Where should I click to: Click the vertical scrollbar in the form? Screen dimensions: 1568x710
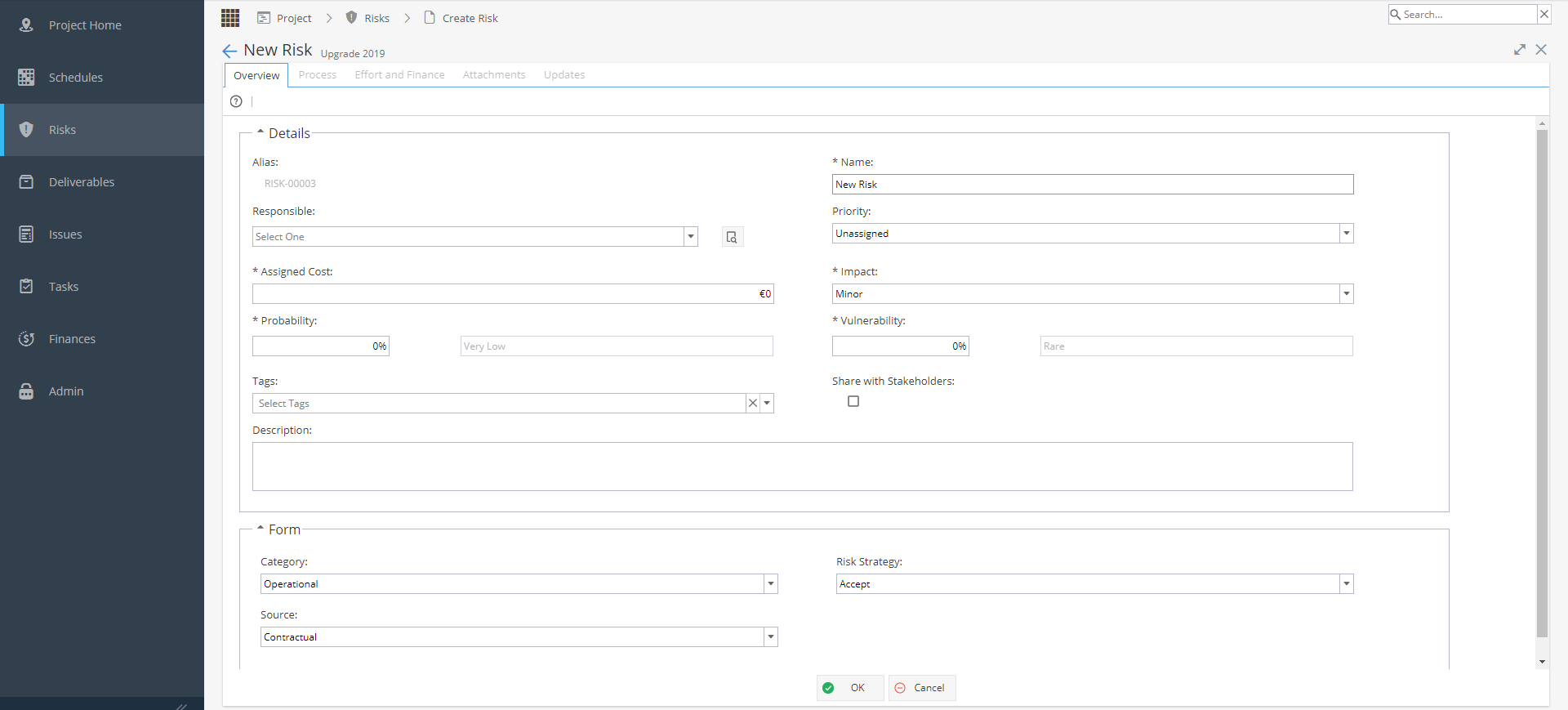click(1542, 384)
